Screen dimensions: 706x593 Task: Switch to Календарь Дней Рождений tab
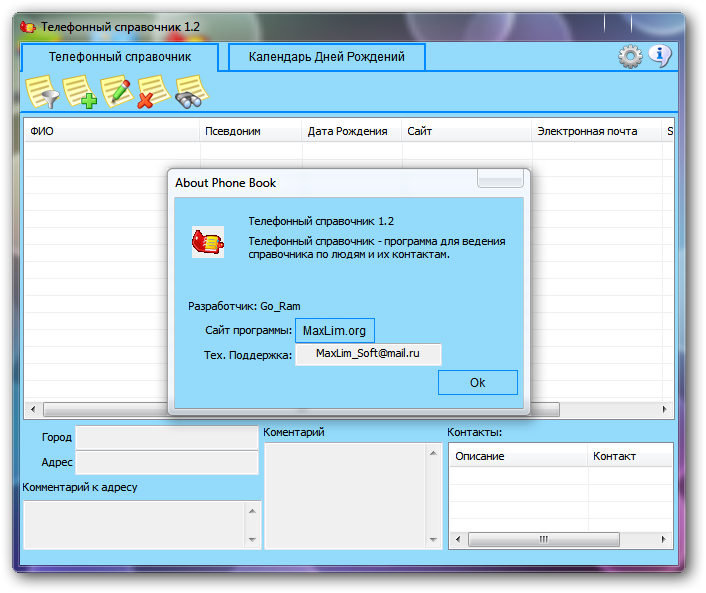click(x=327, y=57)
